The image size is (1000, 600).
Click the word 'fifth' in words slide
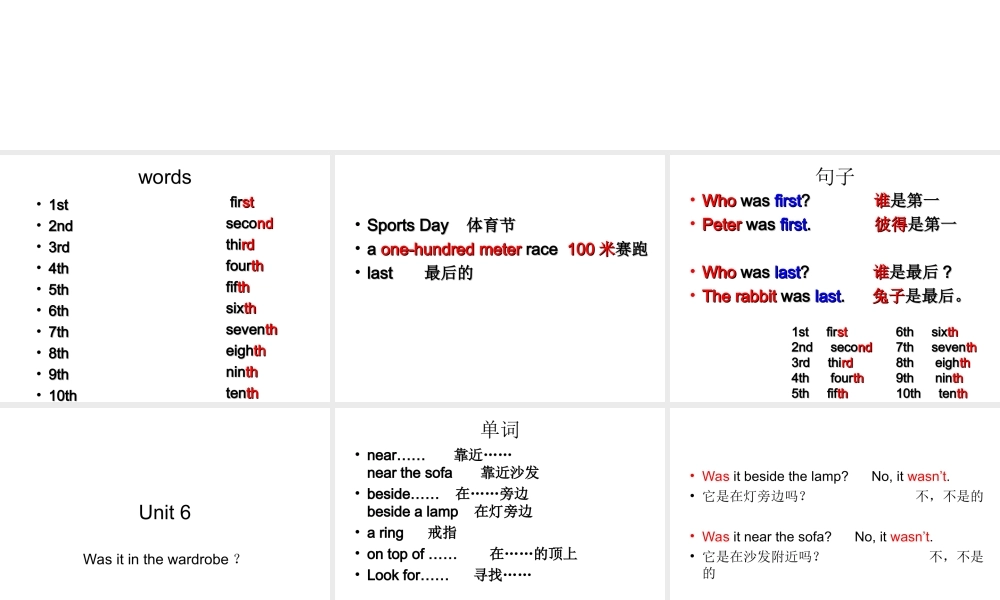pyautogui.click(x=237, y=287)
